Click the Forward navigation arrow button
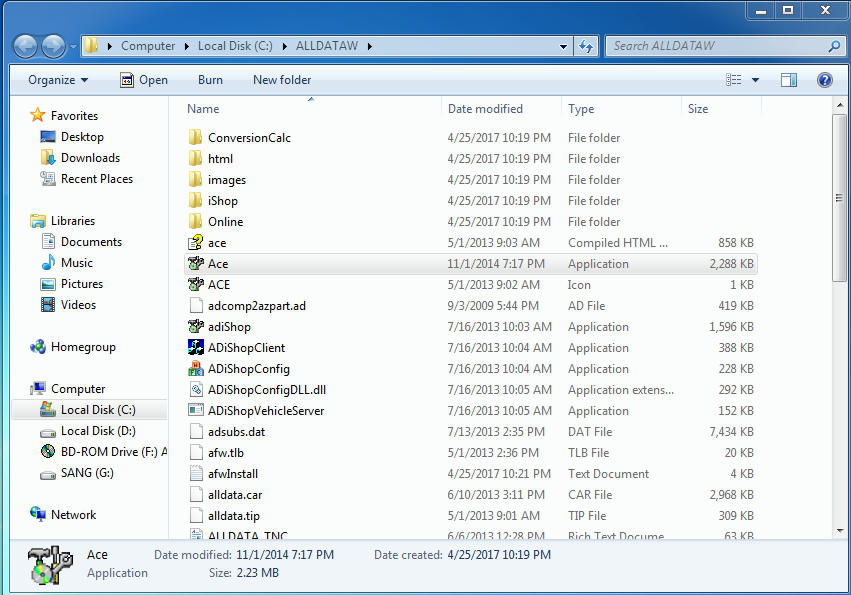The width and height of the screenshot is (851, 595). coord(54,46)
